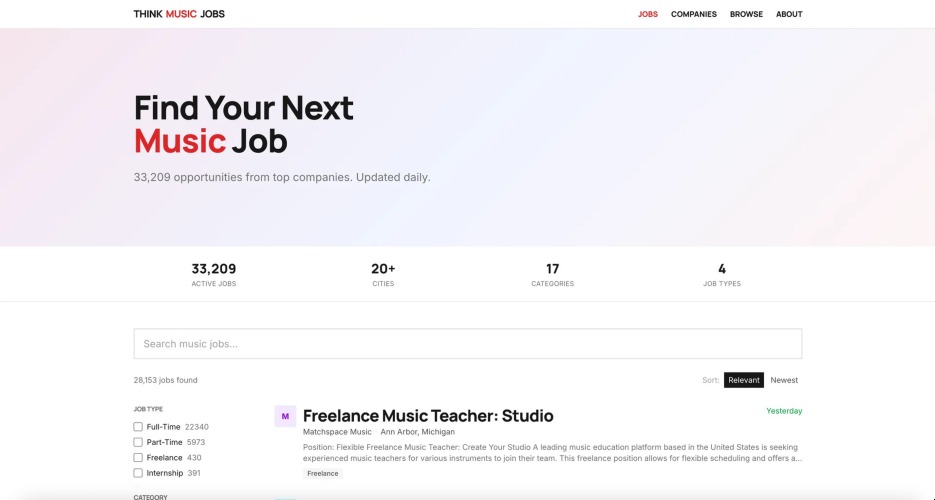935x500 pixels.
Task: Open Freelance Music Teacher: Studio job title
Action: [x=428, y=415]
